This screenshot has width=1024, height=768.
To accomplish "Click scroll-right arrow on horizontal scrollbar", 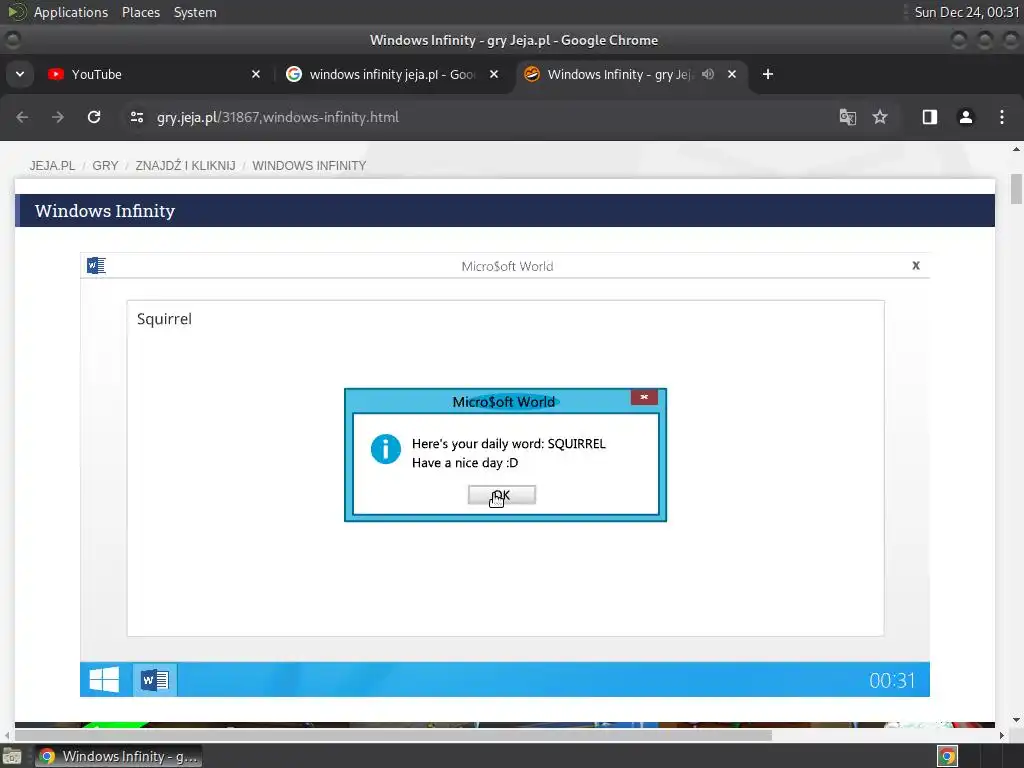I will point(1002,735).
